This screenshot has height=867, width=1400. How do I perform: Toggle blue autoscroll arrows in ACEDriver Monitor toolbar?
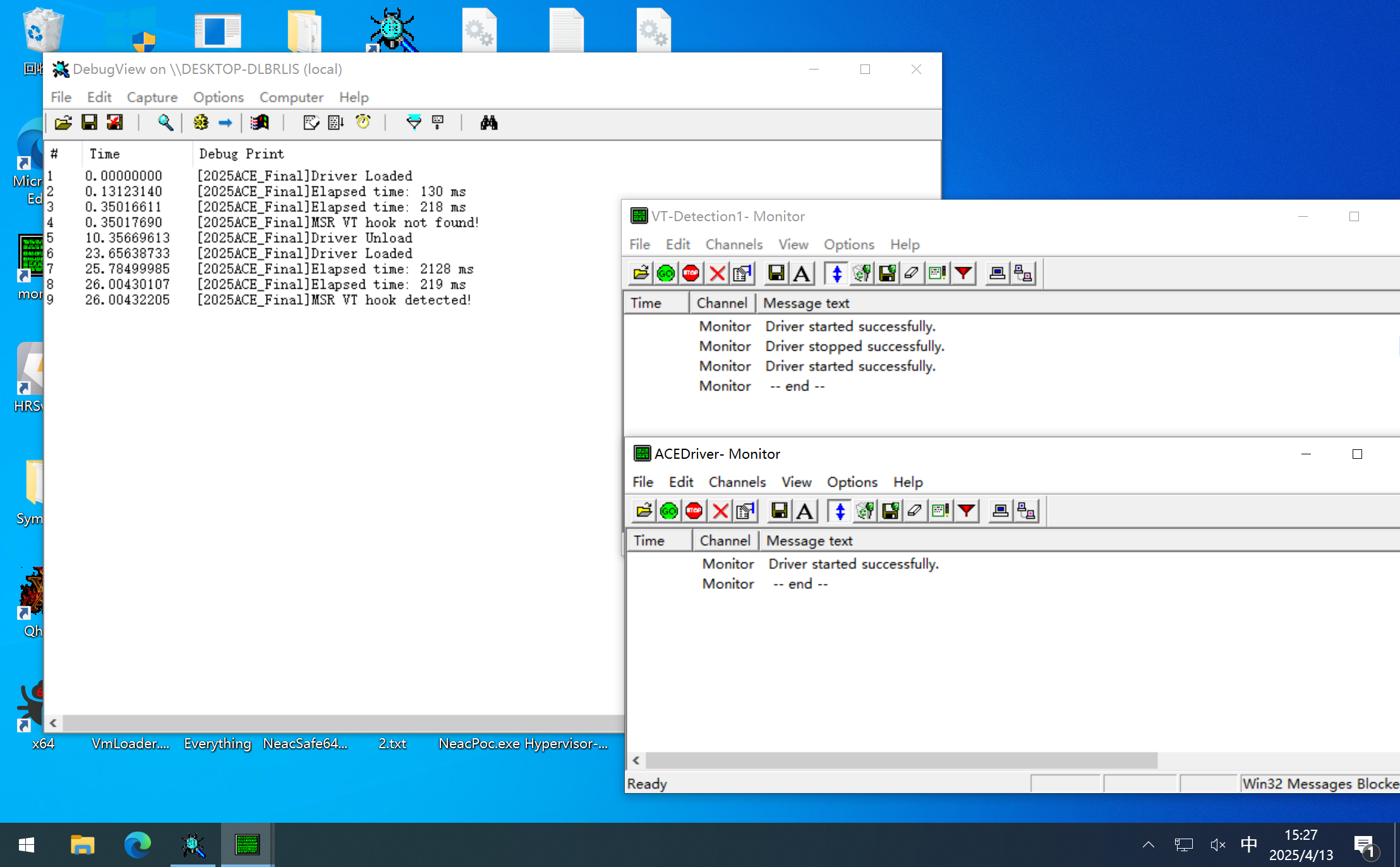click(x=840, y=511)
